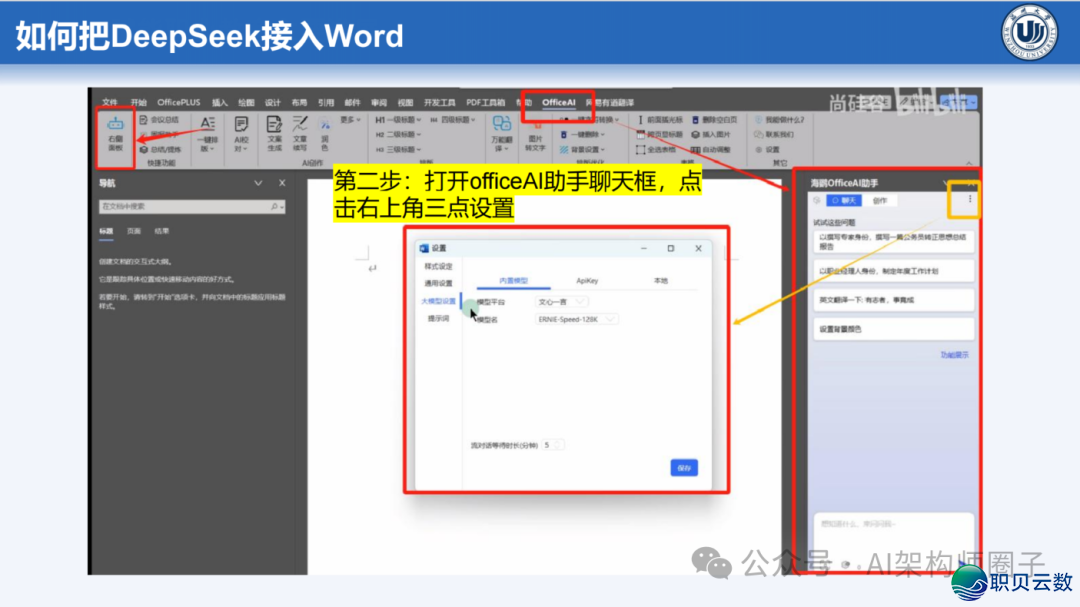Open the 一键删除 dropdown in the ribbon
Screen dimensions: 1080x607
click(585, 136)
